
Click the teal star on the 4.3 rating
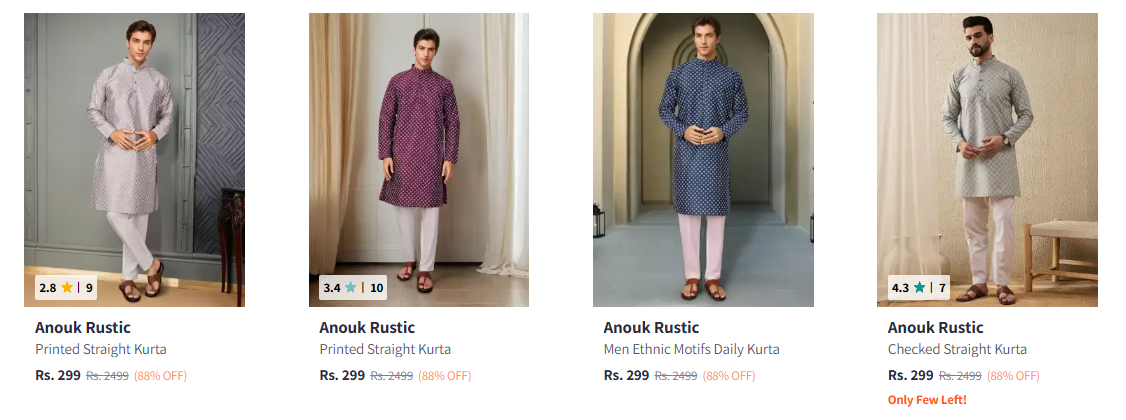click(x=919, y=288)
